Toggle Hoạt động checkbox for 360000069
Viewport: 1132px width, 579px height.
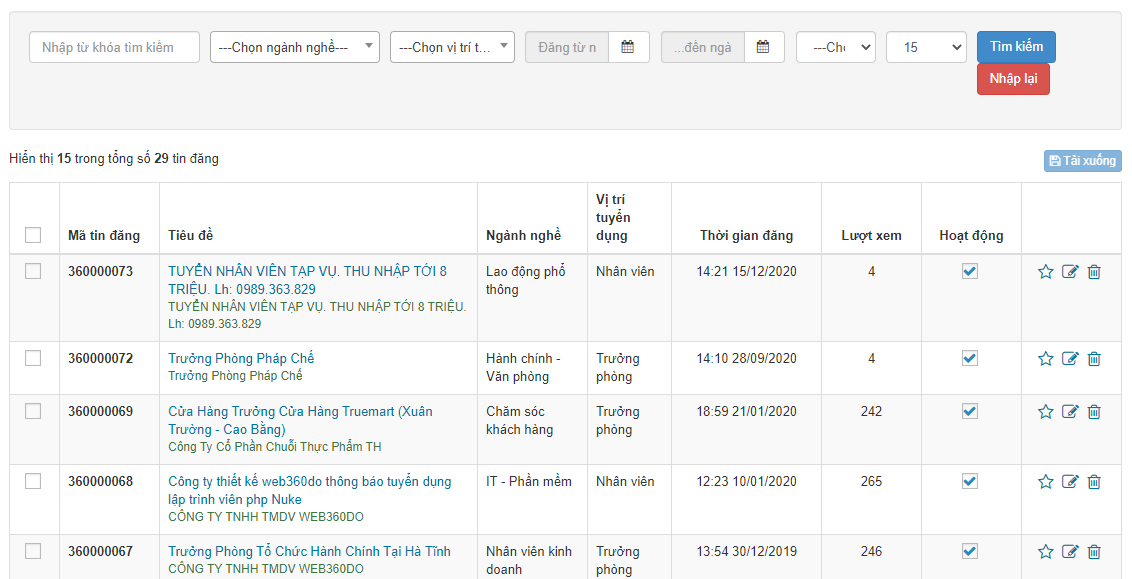(x=970, y=411)
